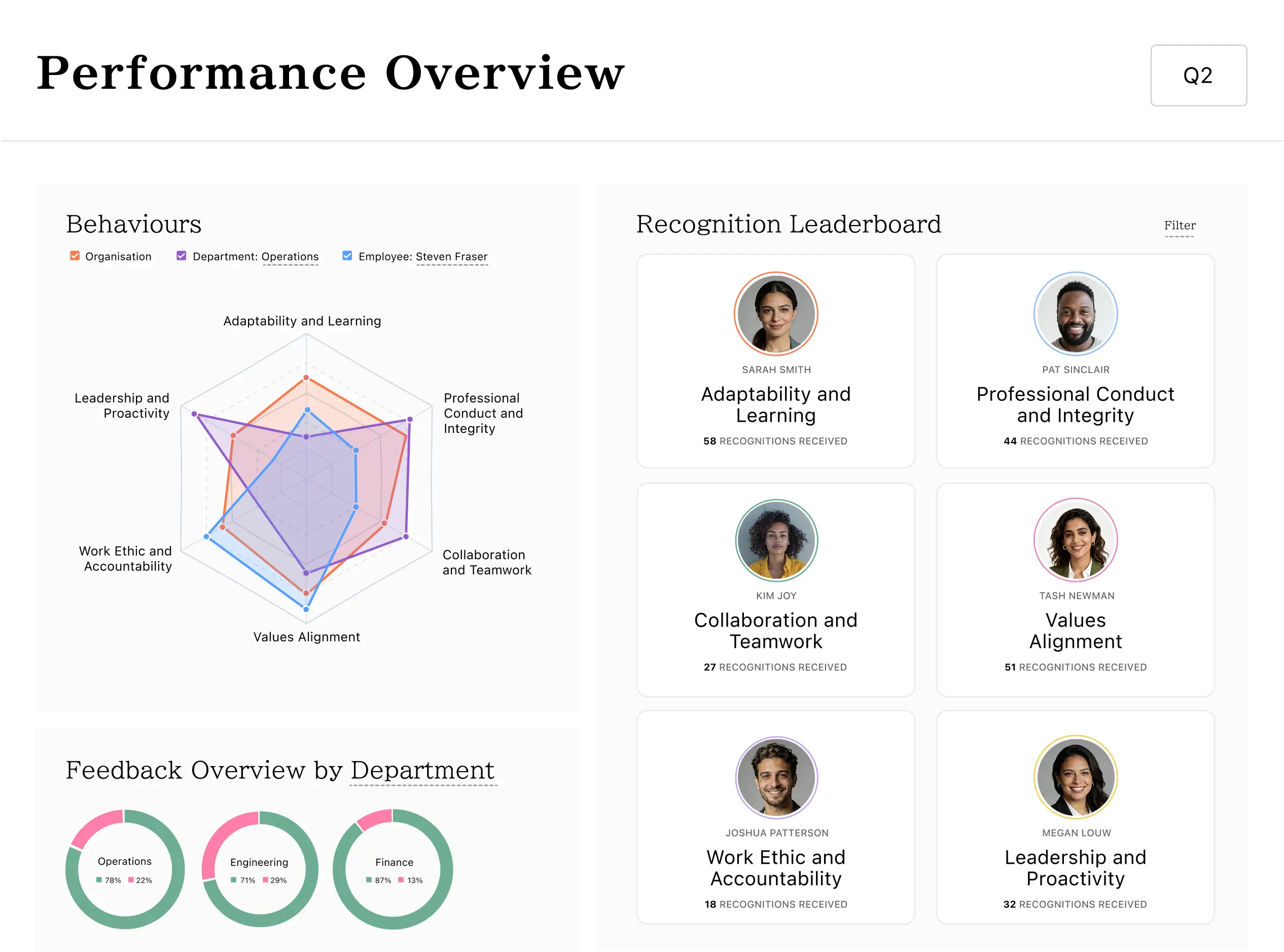Image resolution: width=1284 pixels, height=952 pixels.
Task: Click the Finance feedback chart
Action: point(394,869)
